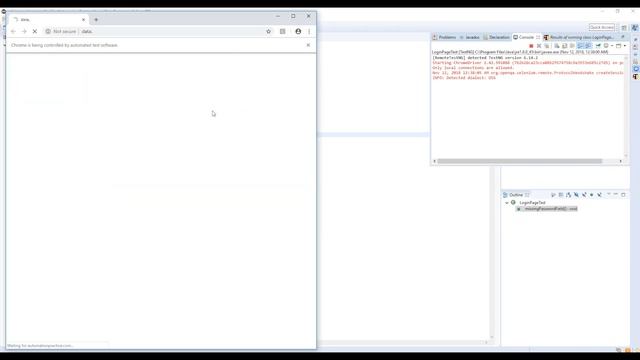Image resolution: width=640 pixels, height=360 pixels.
Task: Toggle show console when standard error changes
Action: pos(588,46)
